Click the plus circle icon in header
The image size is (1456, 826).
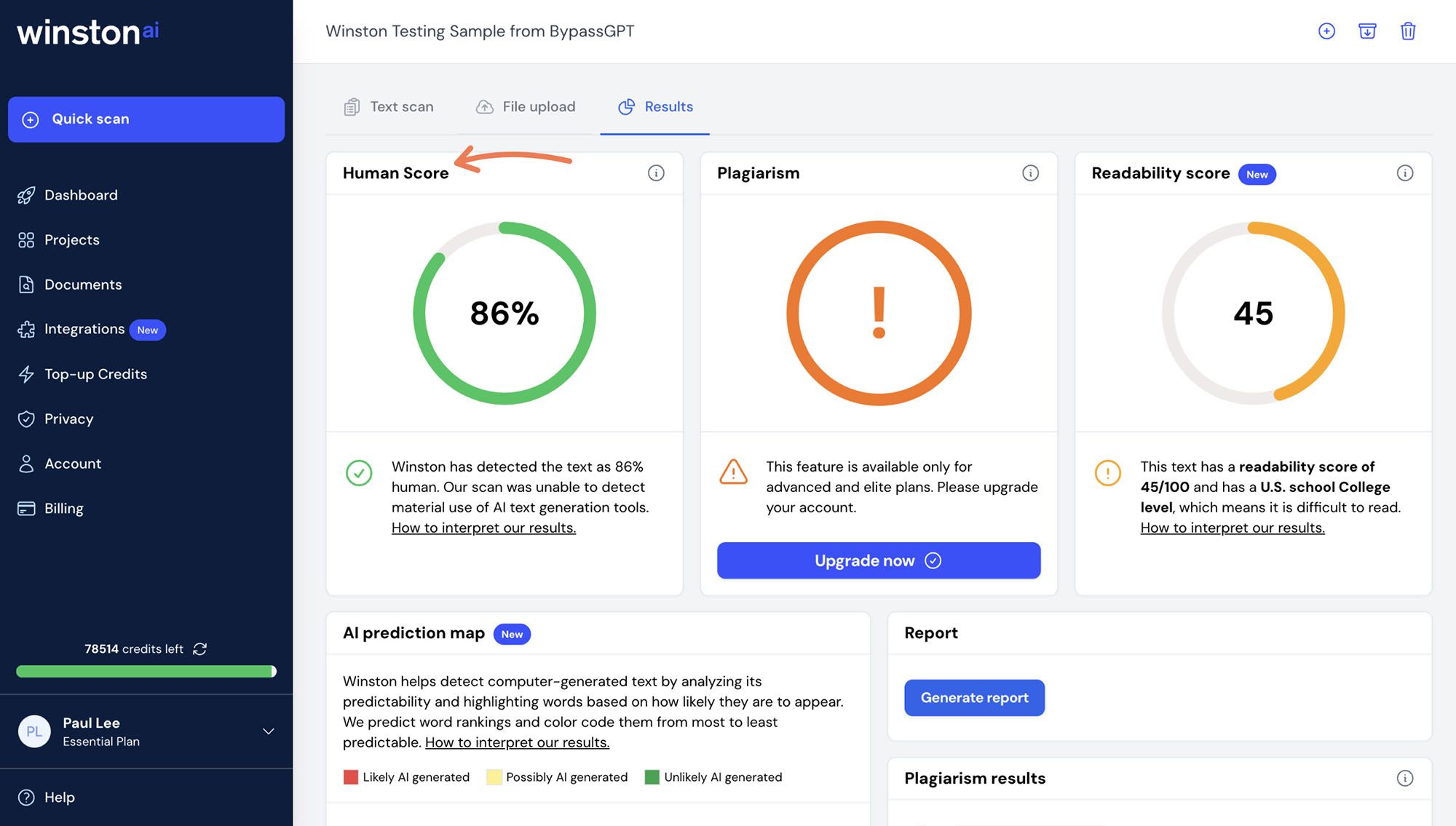coord(1326,31)
